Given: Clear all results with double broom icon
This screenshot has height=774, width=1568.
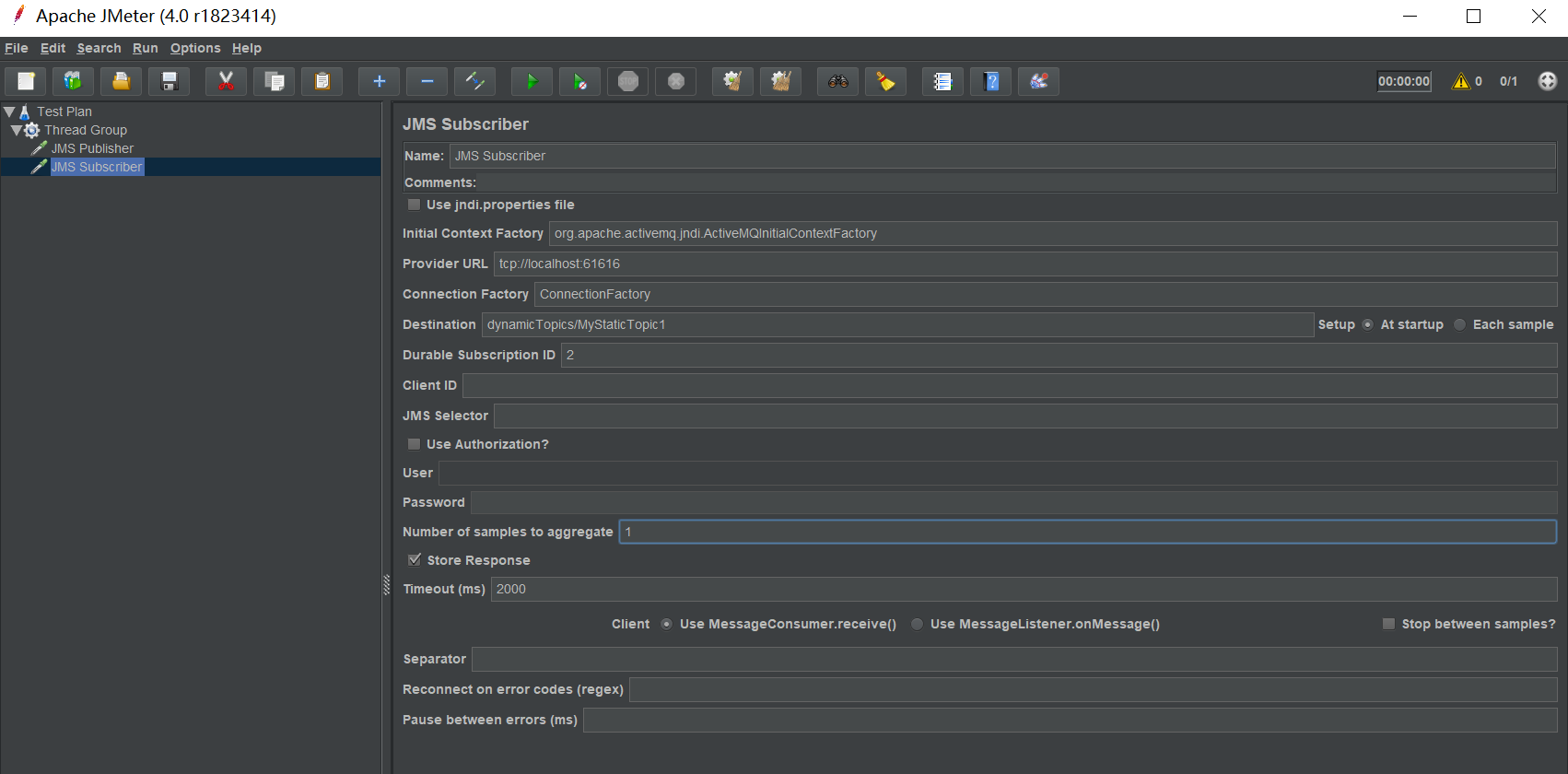Looking at the screenshot, I should tap(780, 81).
